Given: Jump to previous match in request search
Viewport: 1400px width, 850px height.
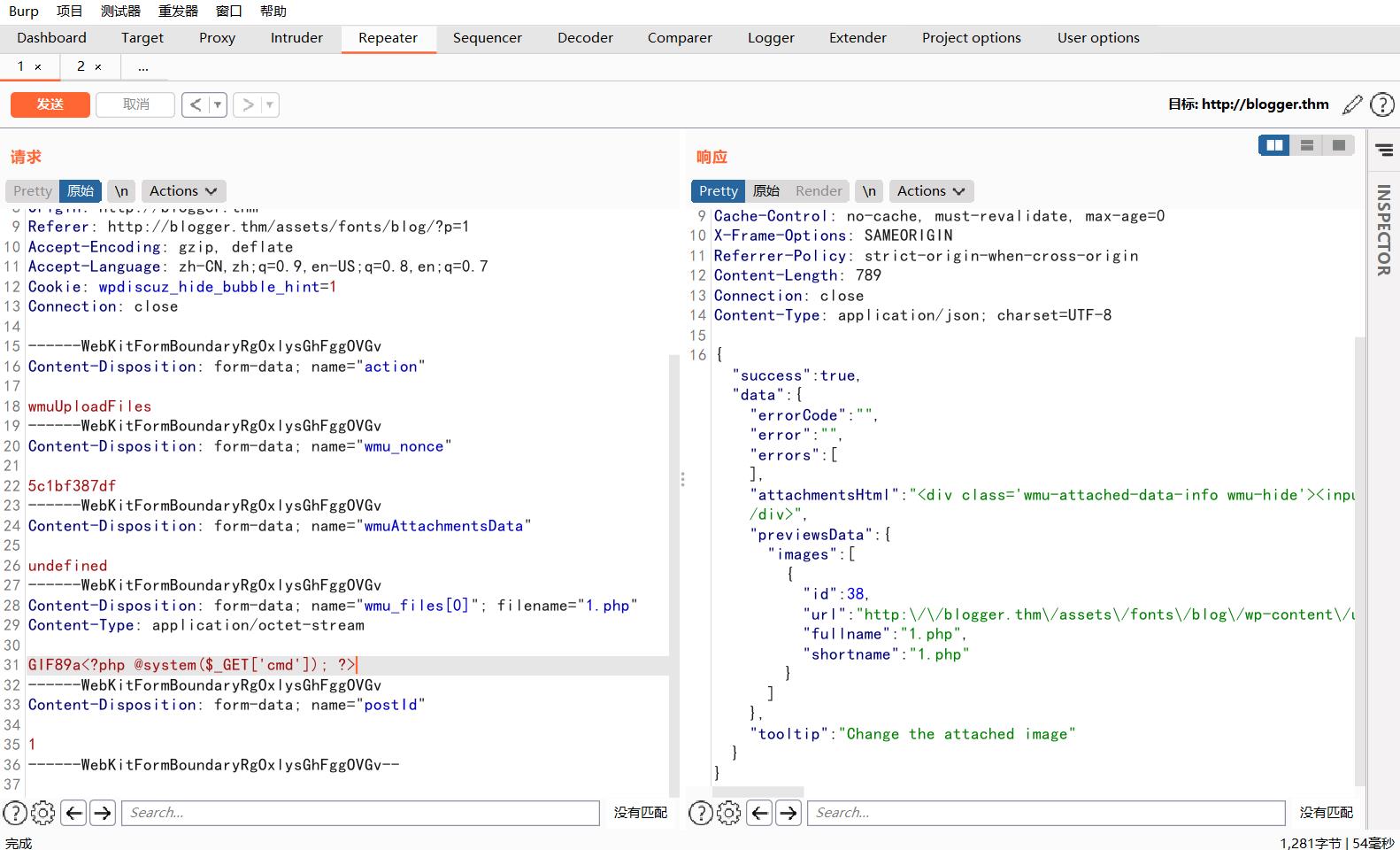Looking at the screenshot, I should point(73,813).
